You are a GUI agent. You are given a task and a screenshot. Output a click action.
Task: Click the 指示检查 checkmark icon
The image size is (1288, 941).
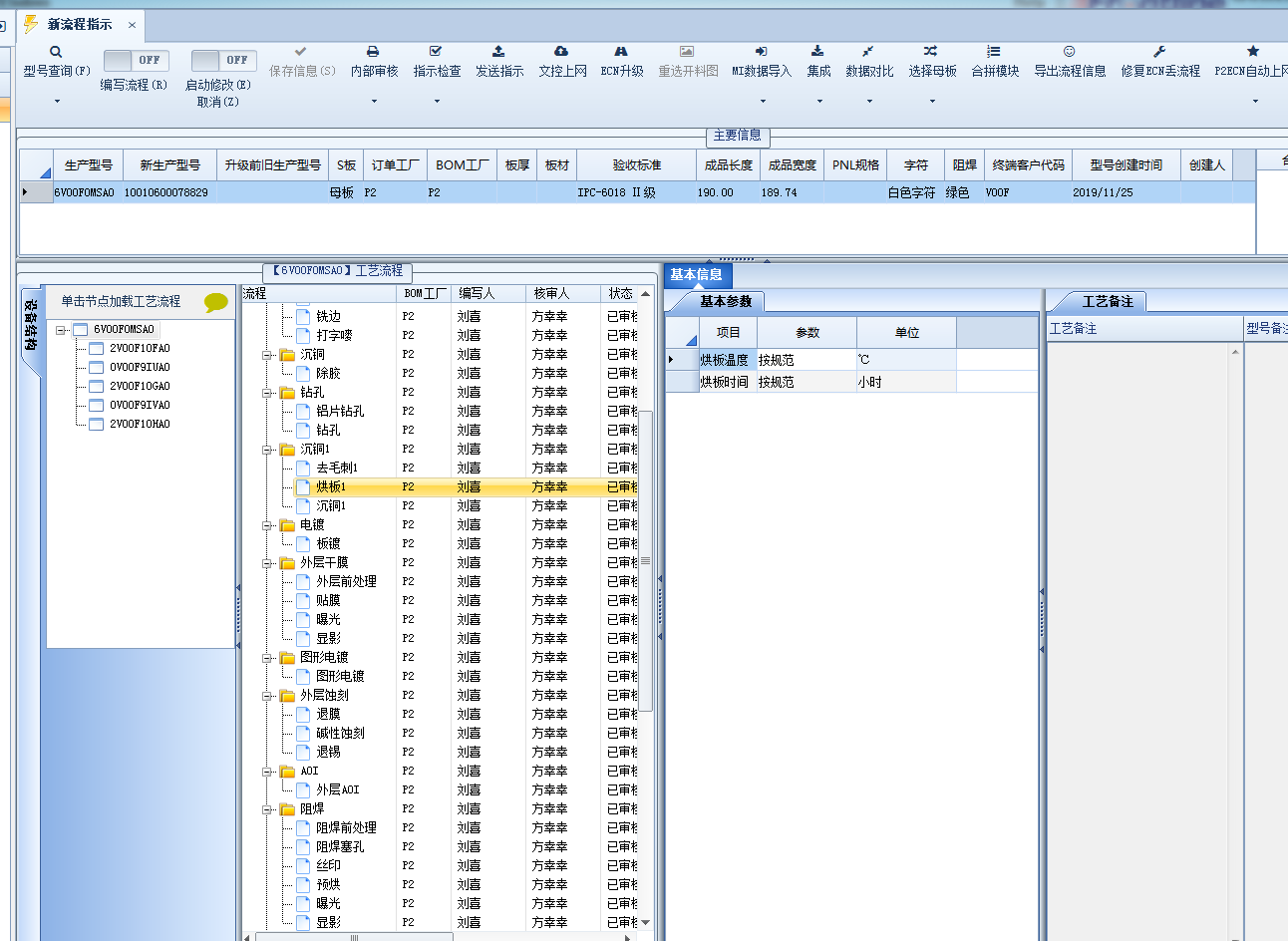(x=436, y=51)
